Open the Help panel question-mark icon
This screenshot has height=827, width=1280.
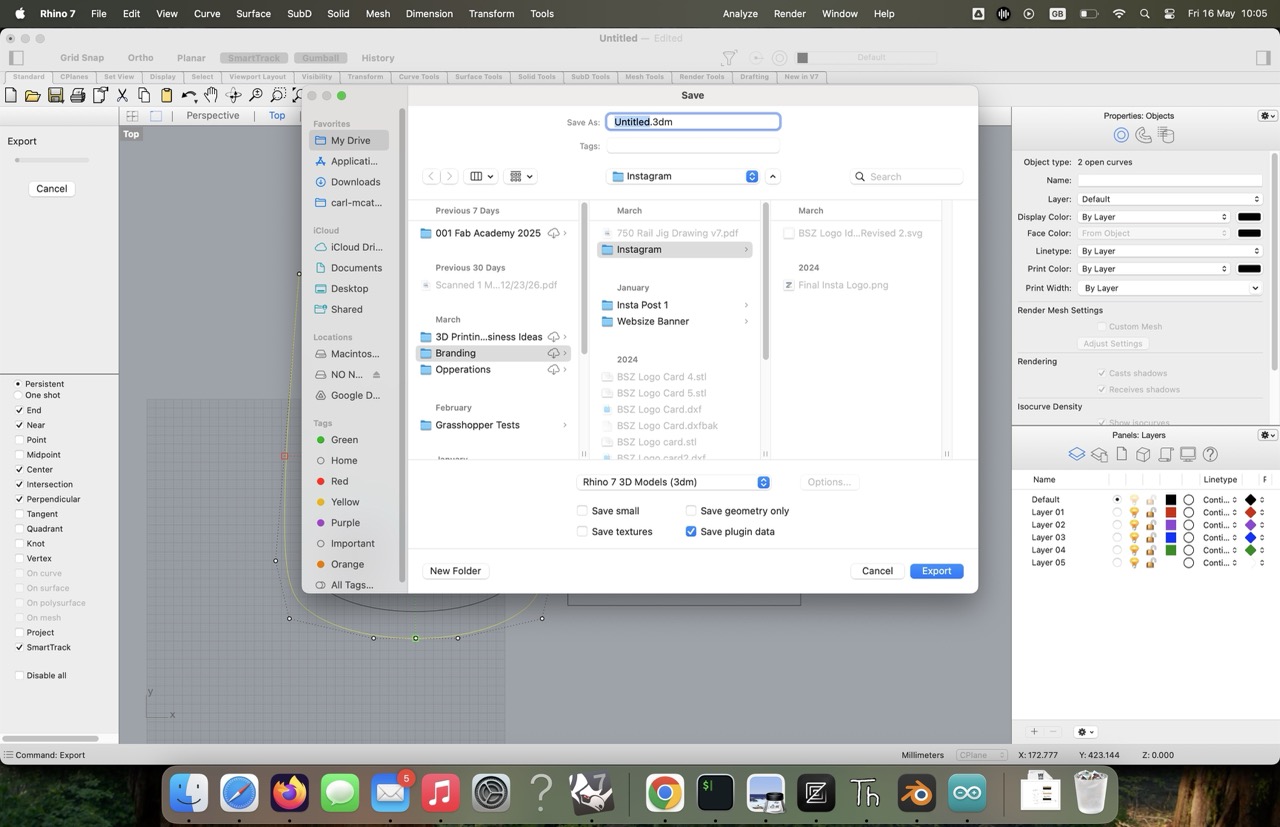click(x=1210, y=454)
